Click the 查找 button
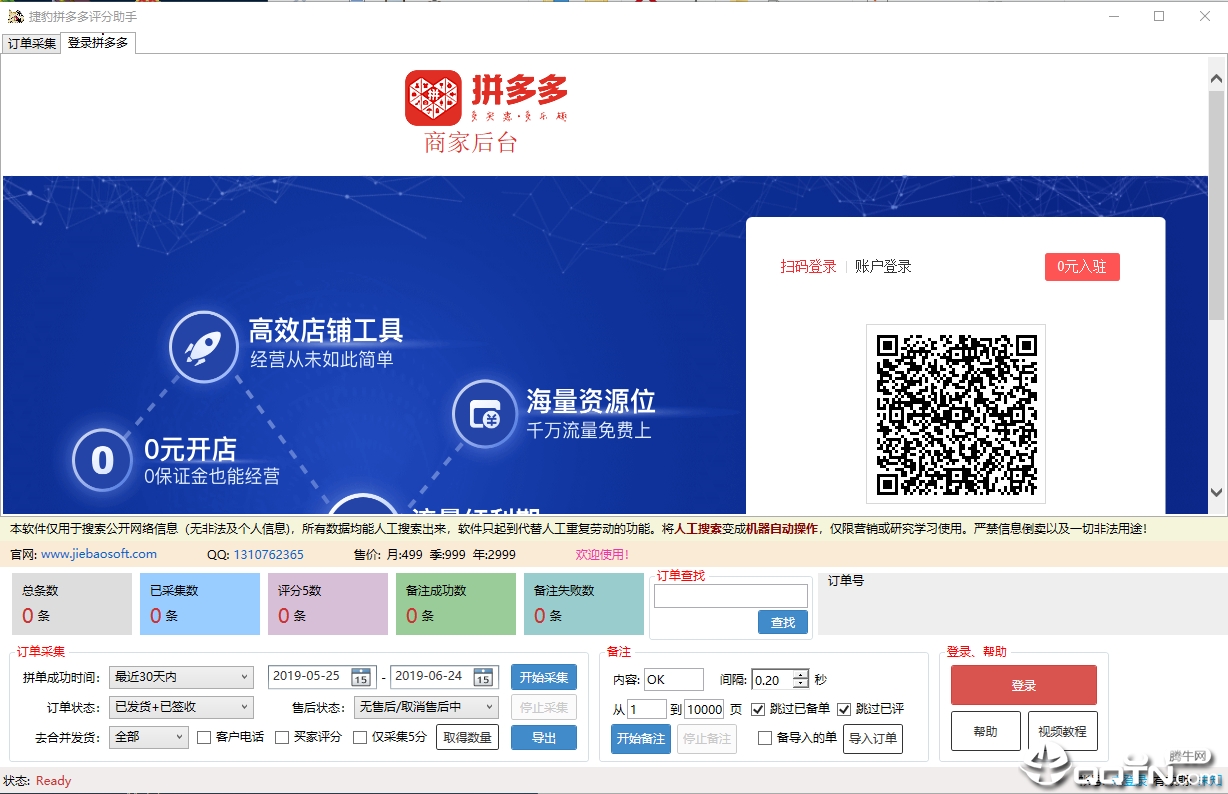Image resolution: width=1228 pixels, height=794 pixels. [783, 622]
